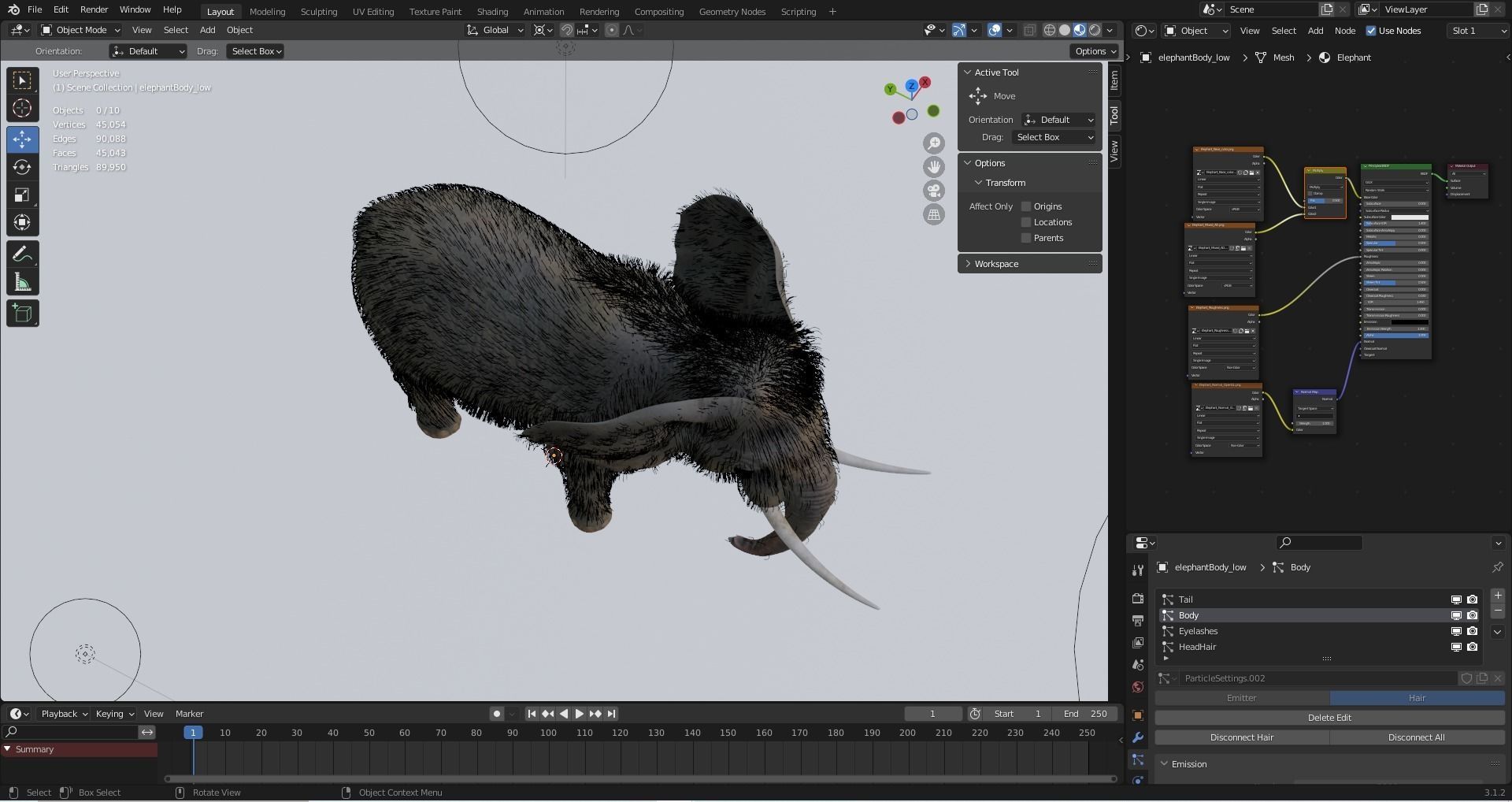Open the Output properties tab
The width and height of the screenshot is (1512, 802).
coord(1137,621)
